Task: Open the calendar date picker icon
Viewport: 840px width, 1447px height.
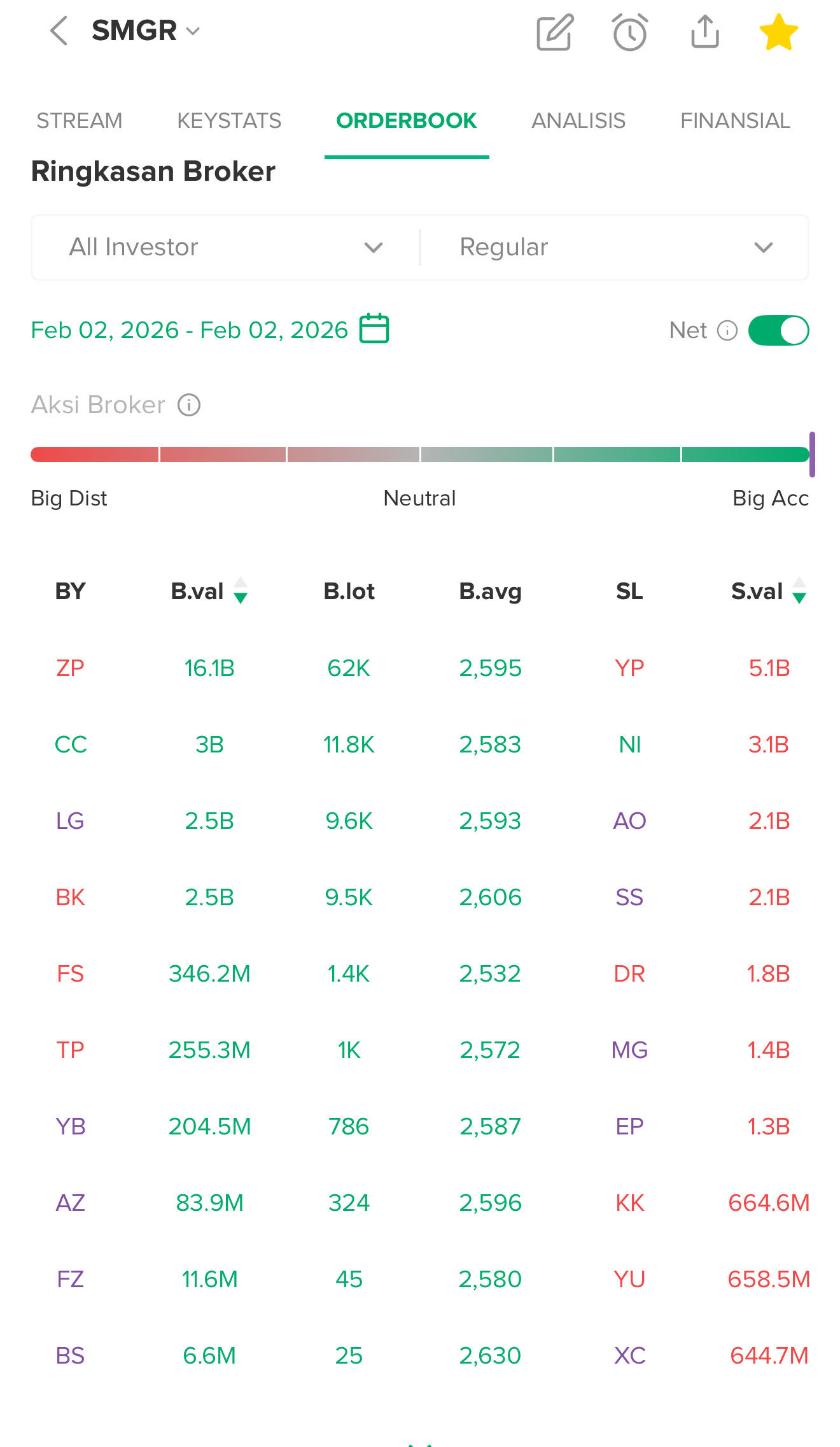Action: click(374, 328)
